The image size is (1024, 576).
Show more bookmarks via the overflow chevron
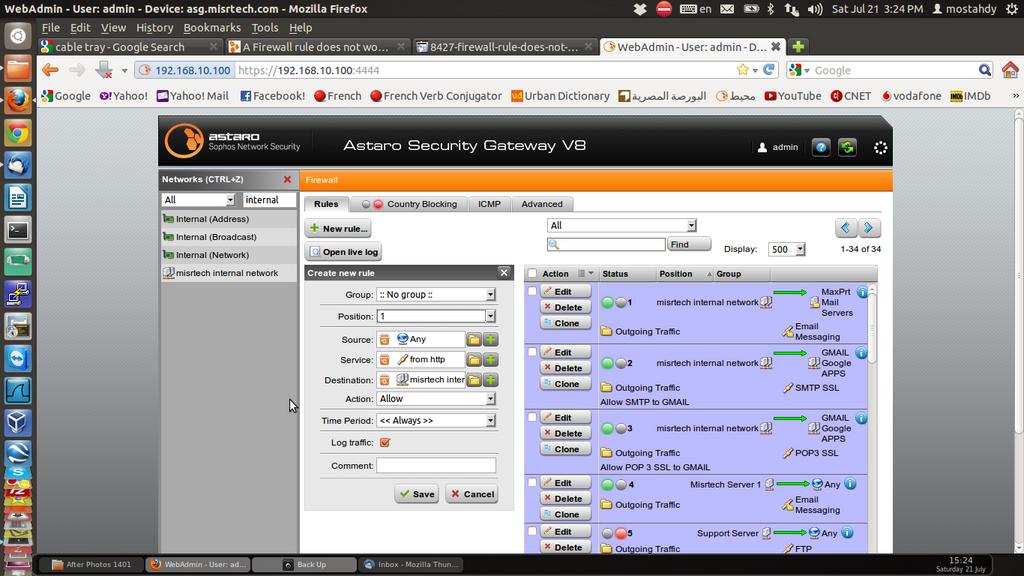pyautogui.click(x=1016, y=95)
